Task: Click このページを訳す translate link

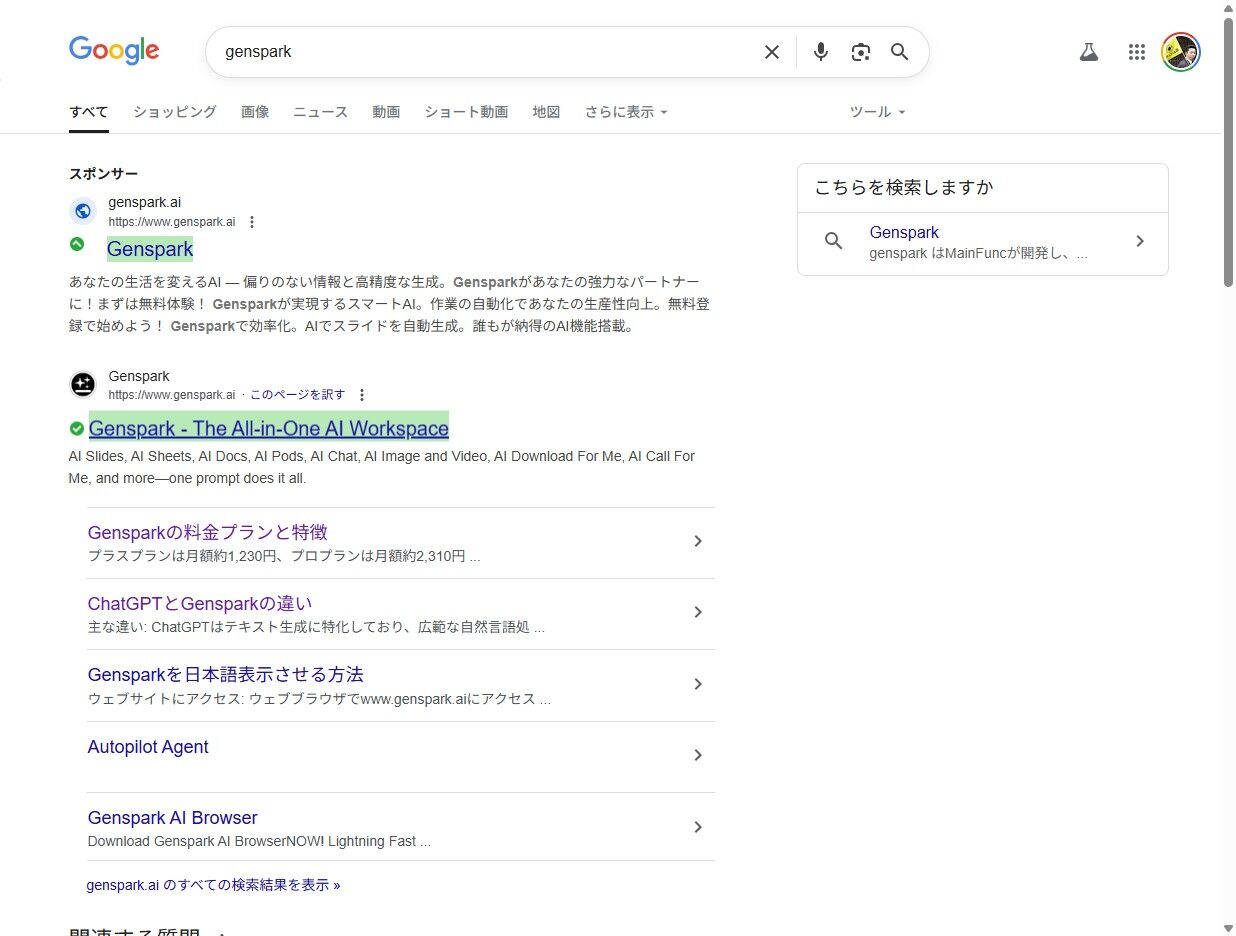Action: point(297,395)
